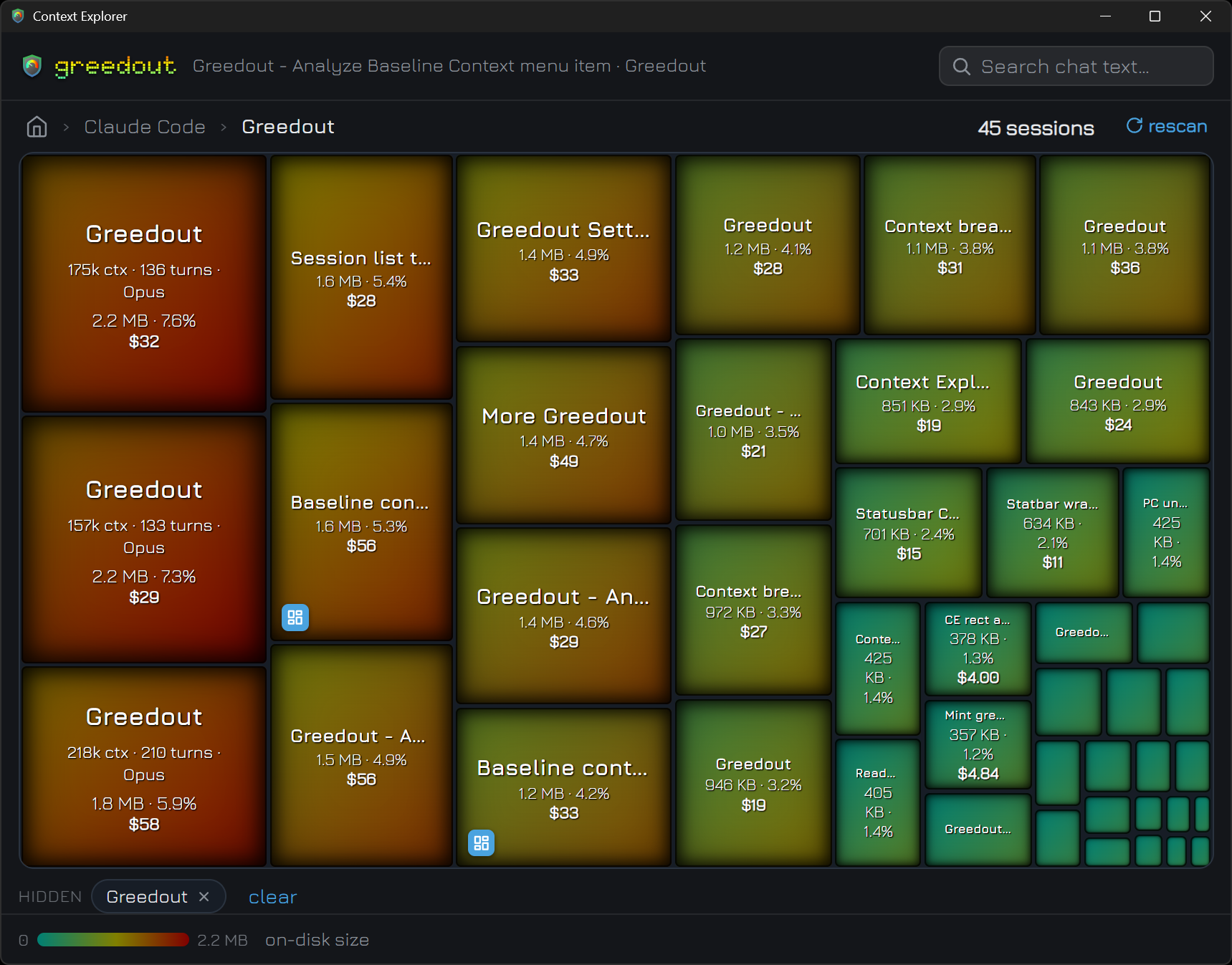1232x965 pixels.
Task: Open the Context bre... 972 KB tile
Action: (753, 610)
